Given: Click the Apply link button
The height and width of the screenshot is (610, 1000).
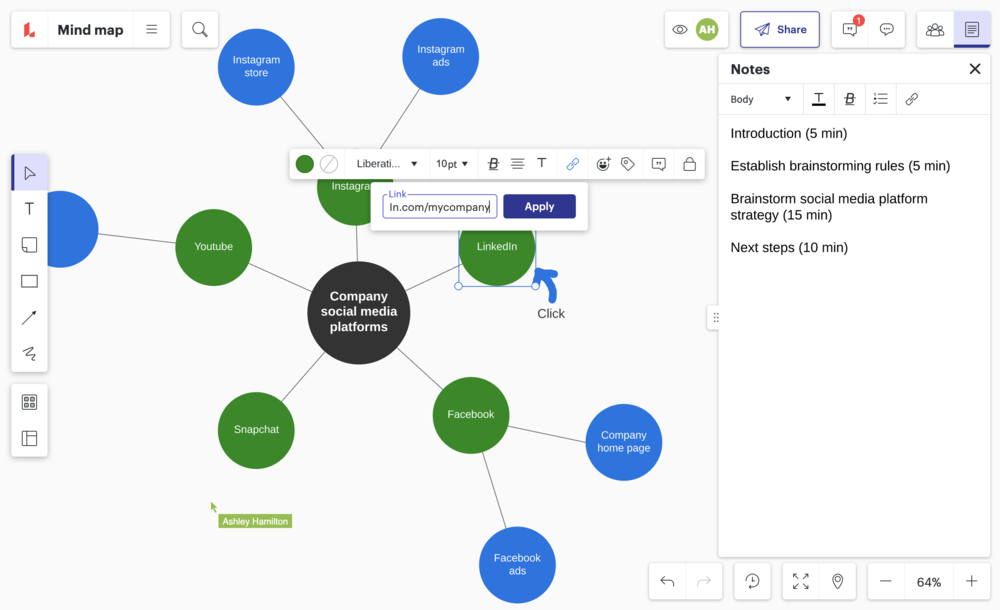Looking at the screenshot, I should tap(539, 206).
